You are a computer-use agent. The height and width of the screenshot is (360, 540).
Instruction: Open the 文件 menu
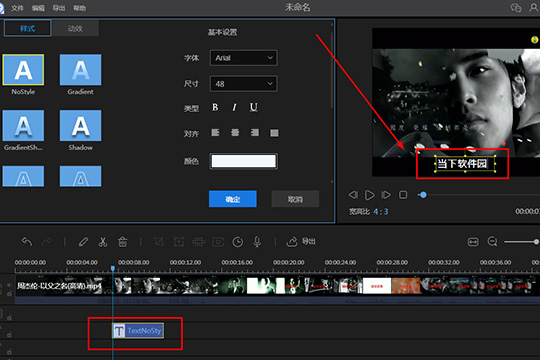click(x=17, y=8)
